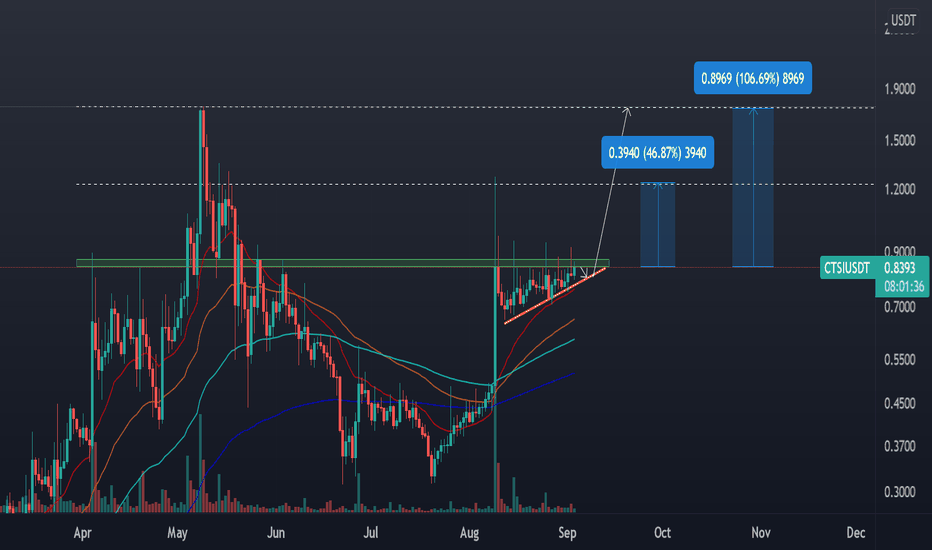Select the 0.3940 (46.87%) measurement label
932x550 pixels.
point(657,153)
